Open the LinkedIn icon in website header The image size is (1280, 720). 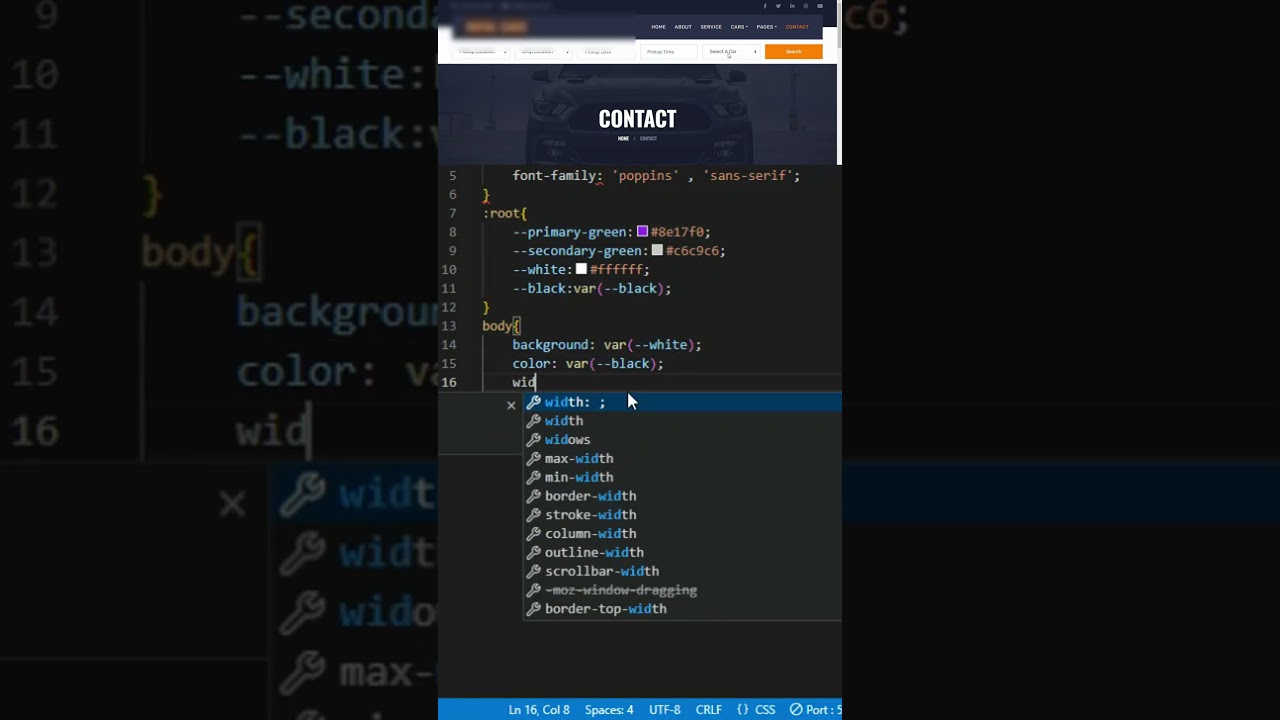(x=792, y=6)
